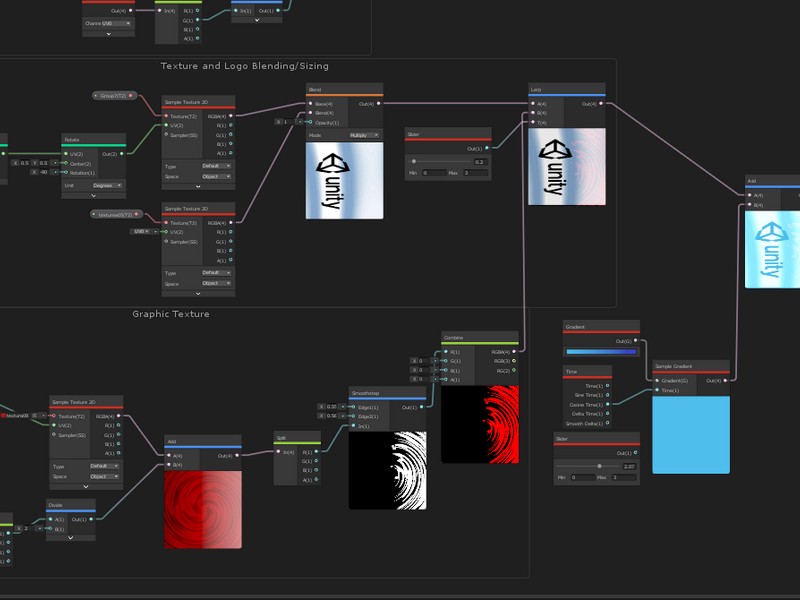Open the Multiply Mode dropdown on the Blend node
The width and height of the screenshot is (800, 600).
[362, 136]
